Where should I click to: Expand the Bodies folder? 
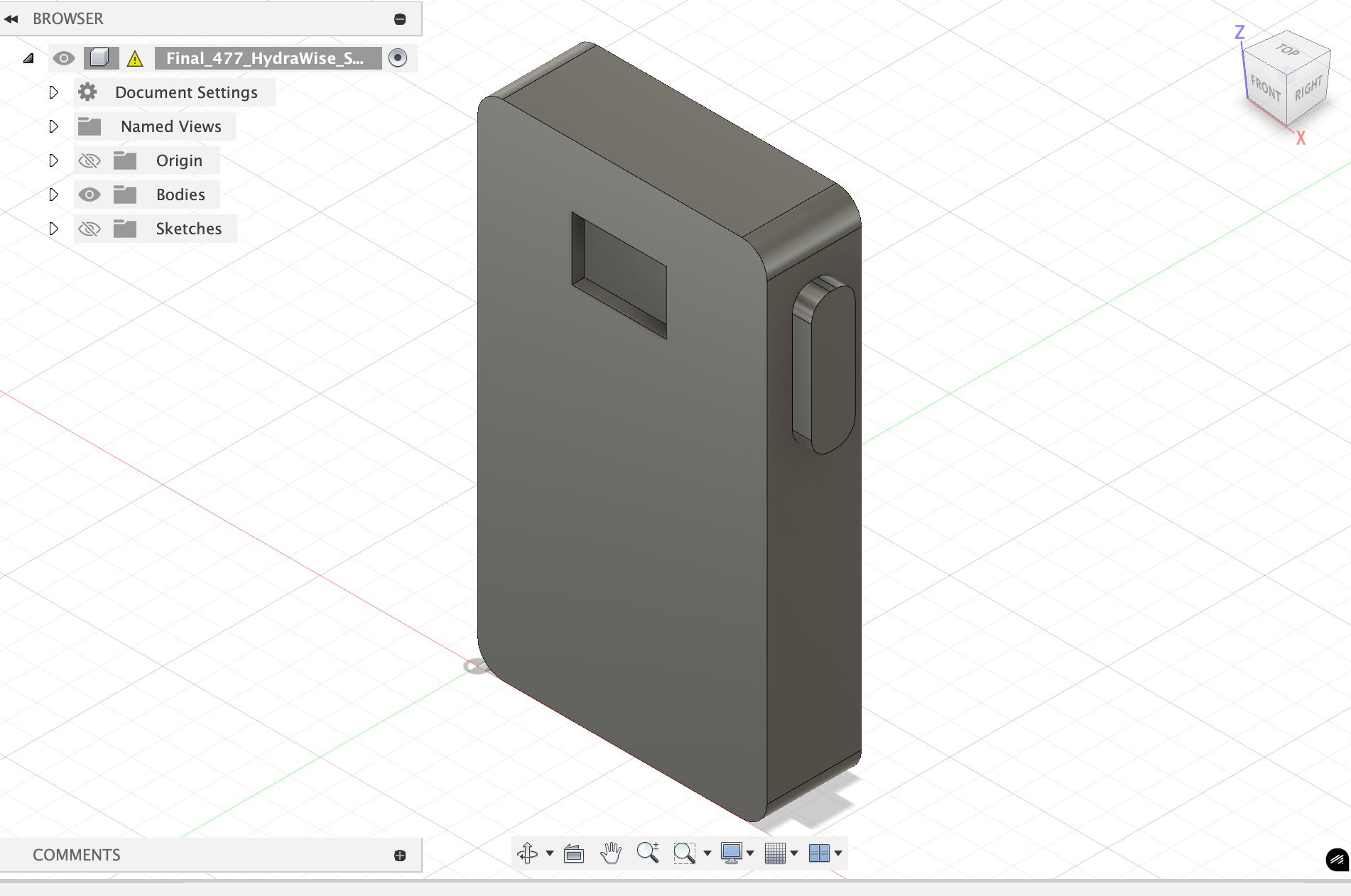54,194
